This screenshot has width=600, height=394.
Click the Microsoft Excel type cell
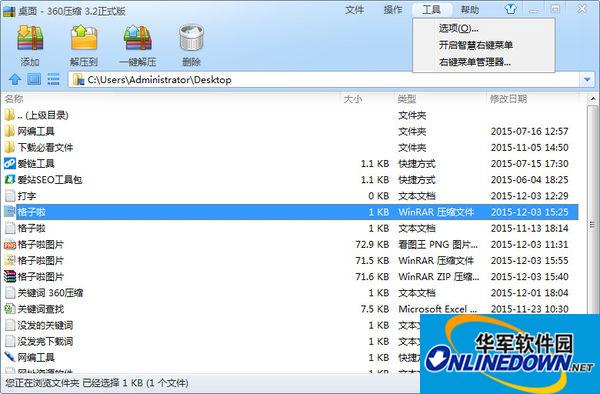point(437,309)
